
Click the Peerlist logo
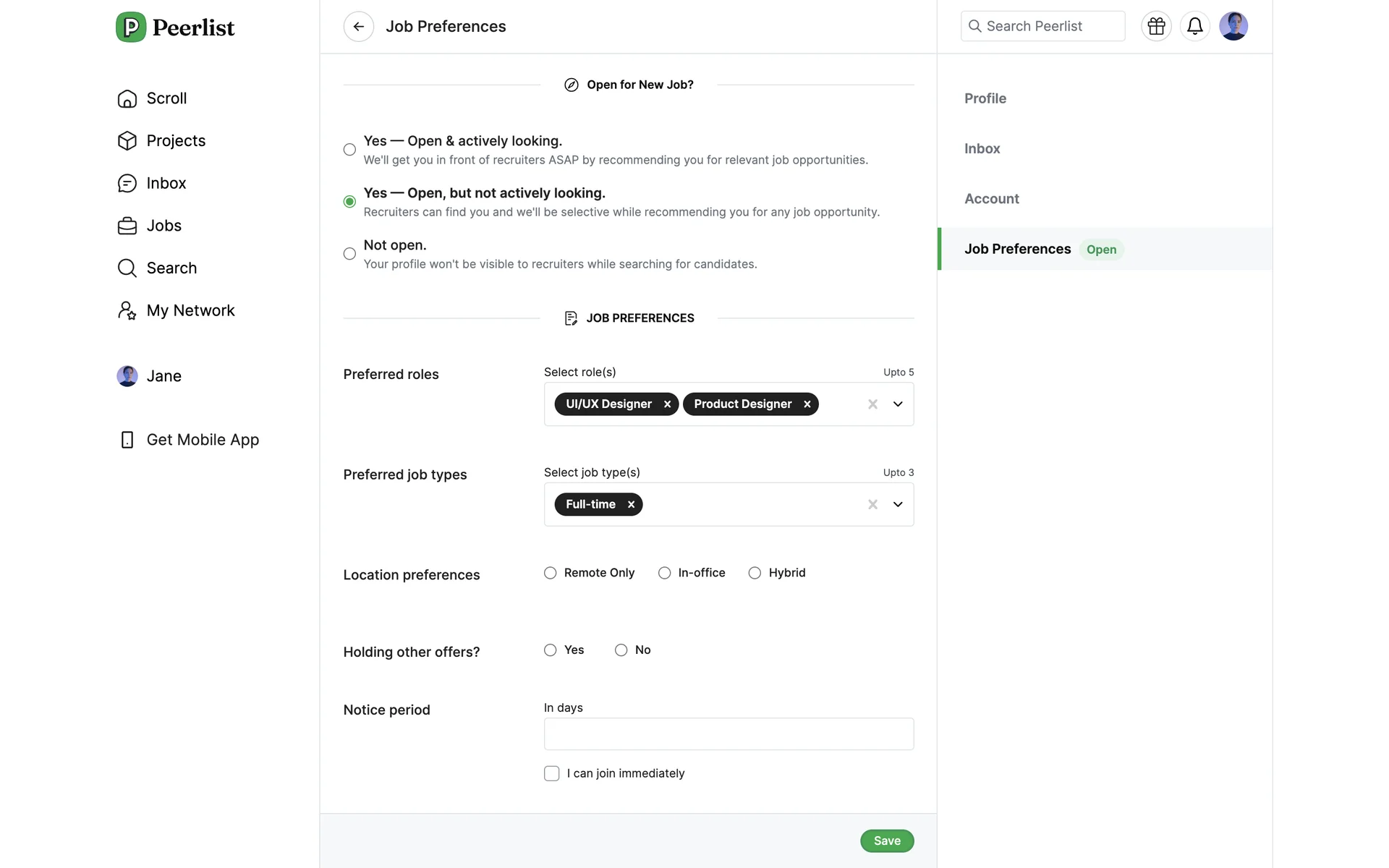tap(175, 27)
